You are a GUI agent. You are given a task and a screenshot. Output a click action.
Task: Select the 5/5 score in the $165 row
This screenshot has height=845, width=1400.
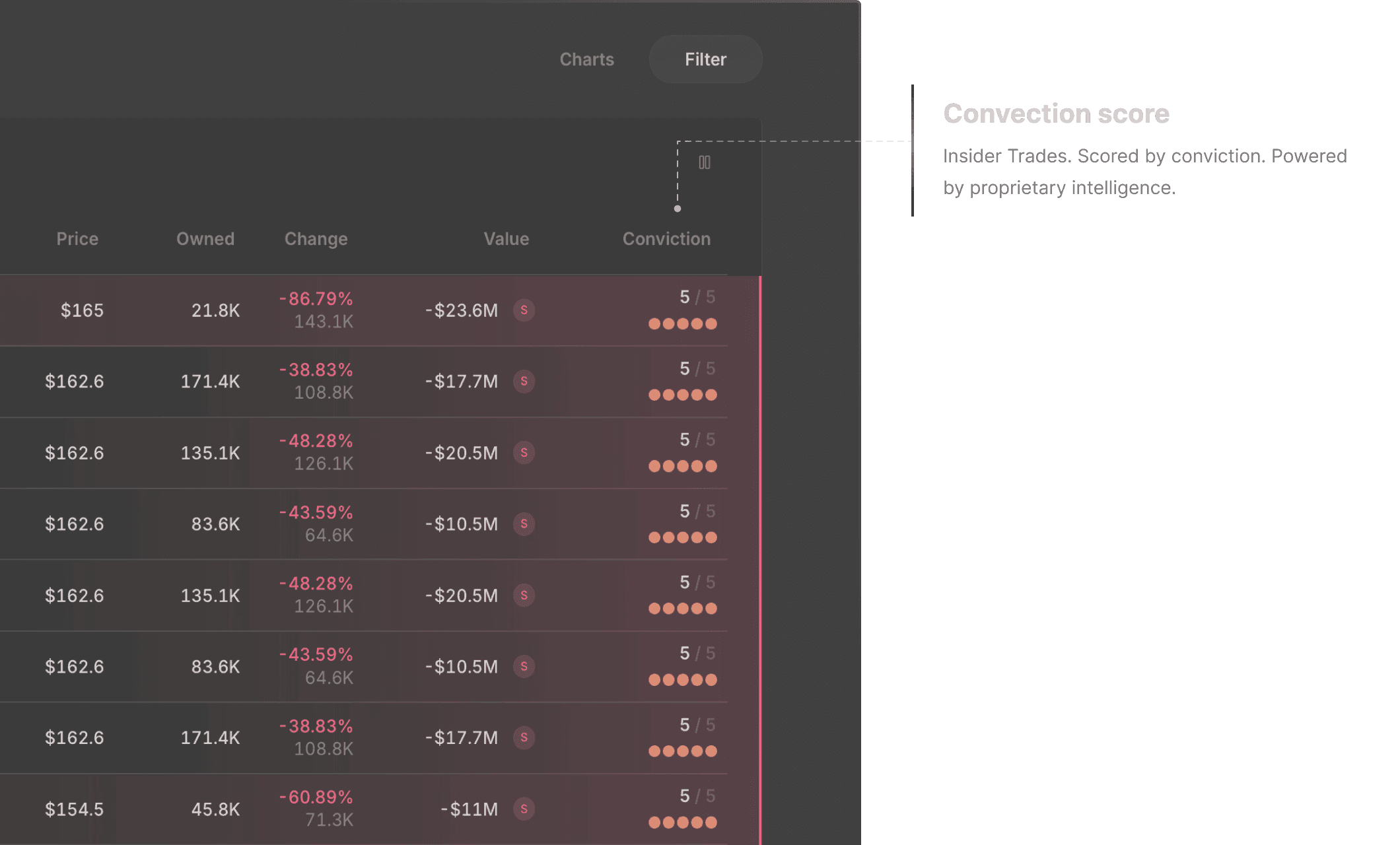tap(697, 297)
